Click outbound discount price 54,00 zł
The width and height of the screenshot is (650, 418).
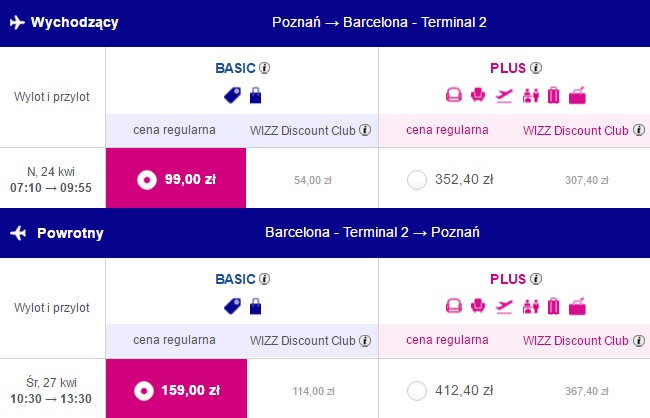313,180
